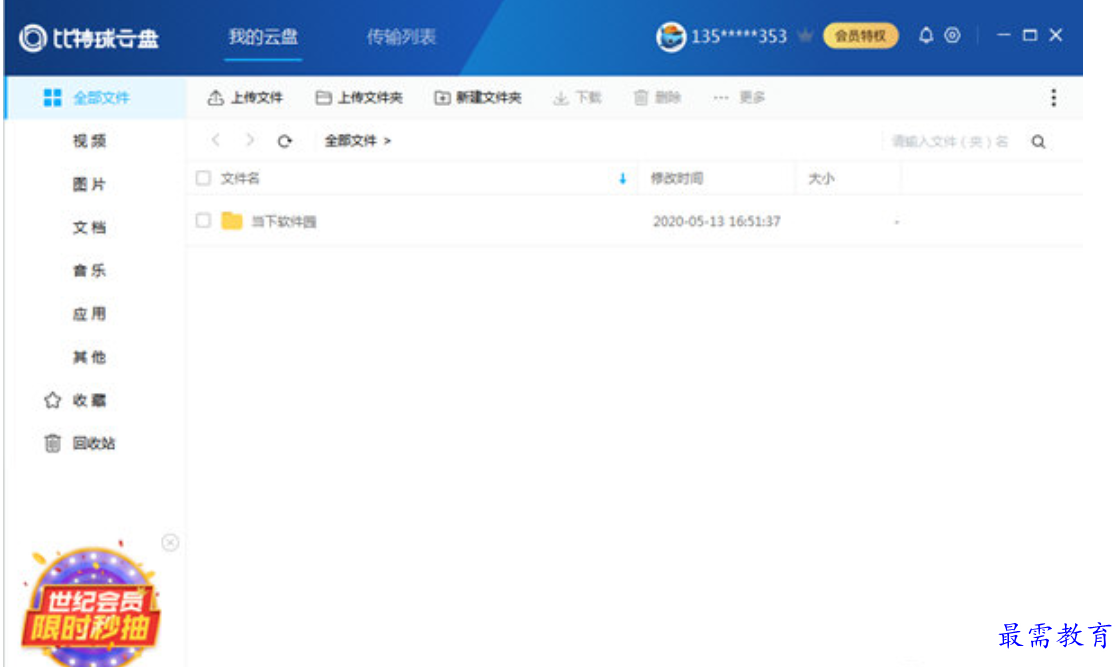Click the 上传文件夹 button
Viewport: 1120px width, 667px height.
coord(359,98)
